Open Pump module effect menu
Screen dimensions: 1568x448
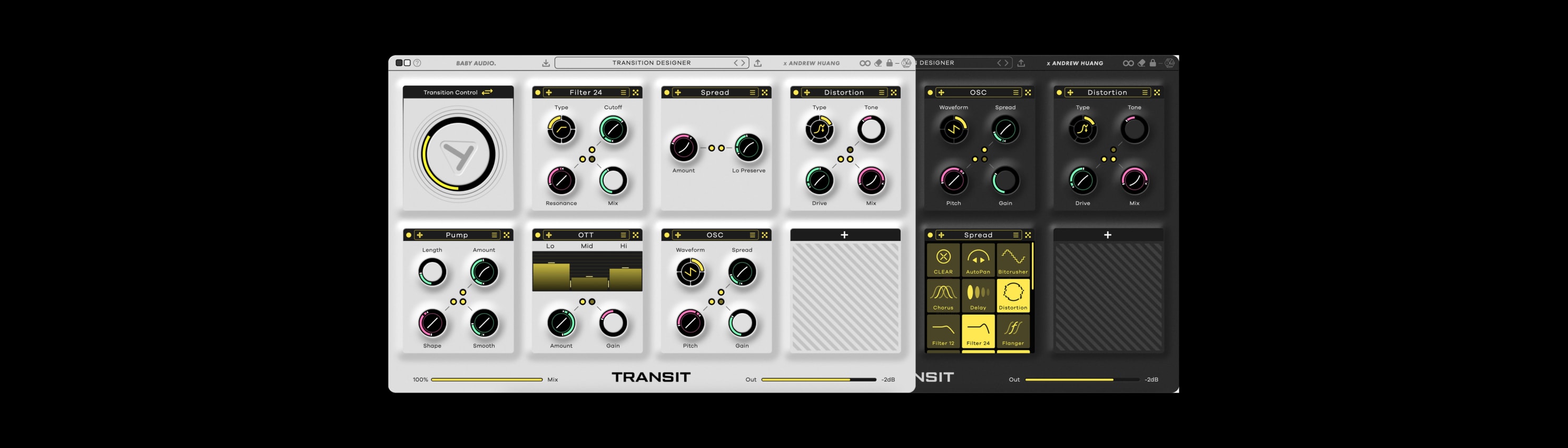tap(495, 235)
